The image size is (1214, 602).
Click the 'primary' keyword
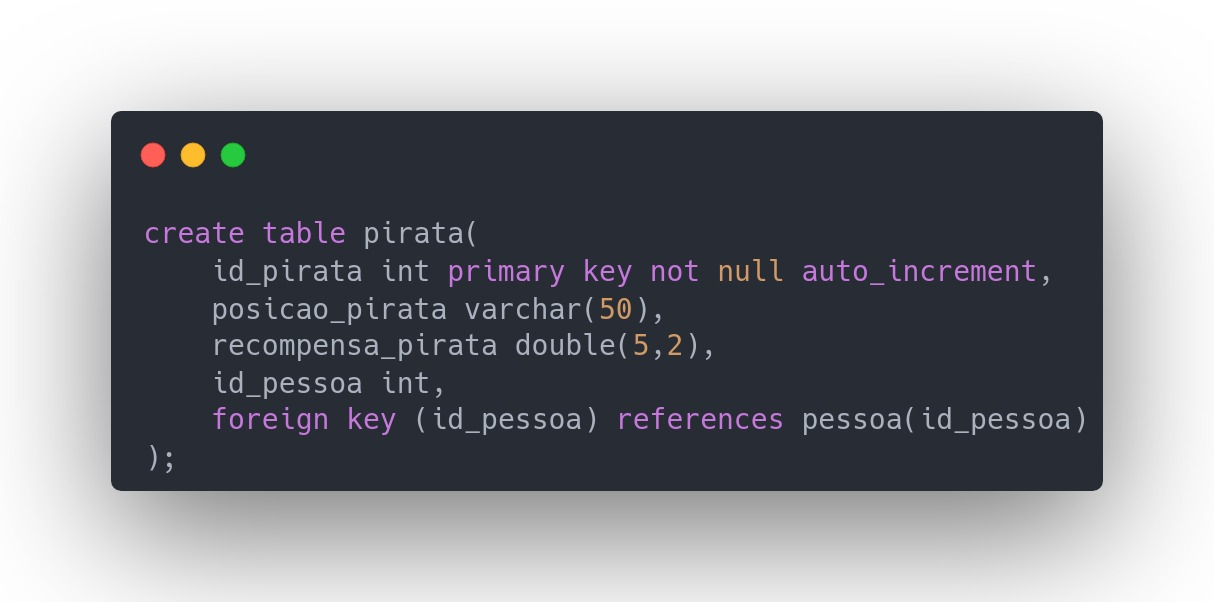click(506, 271)
